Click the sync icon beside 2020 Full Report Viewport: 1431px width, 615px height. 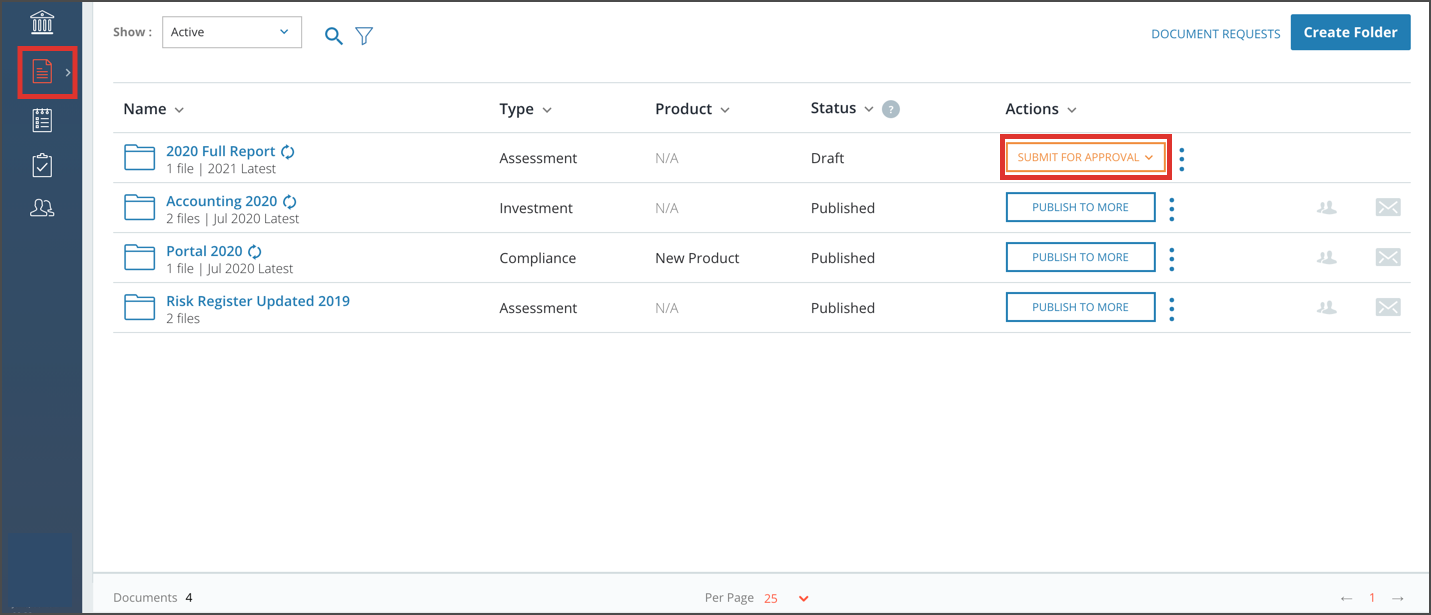(x=288, y=152)
